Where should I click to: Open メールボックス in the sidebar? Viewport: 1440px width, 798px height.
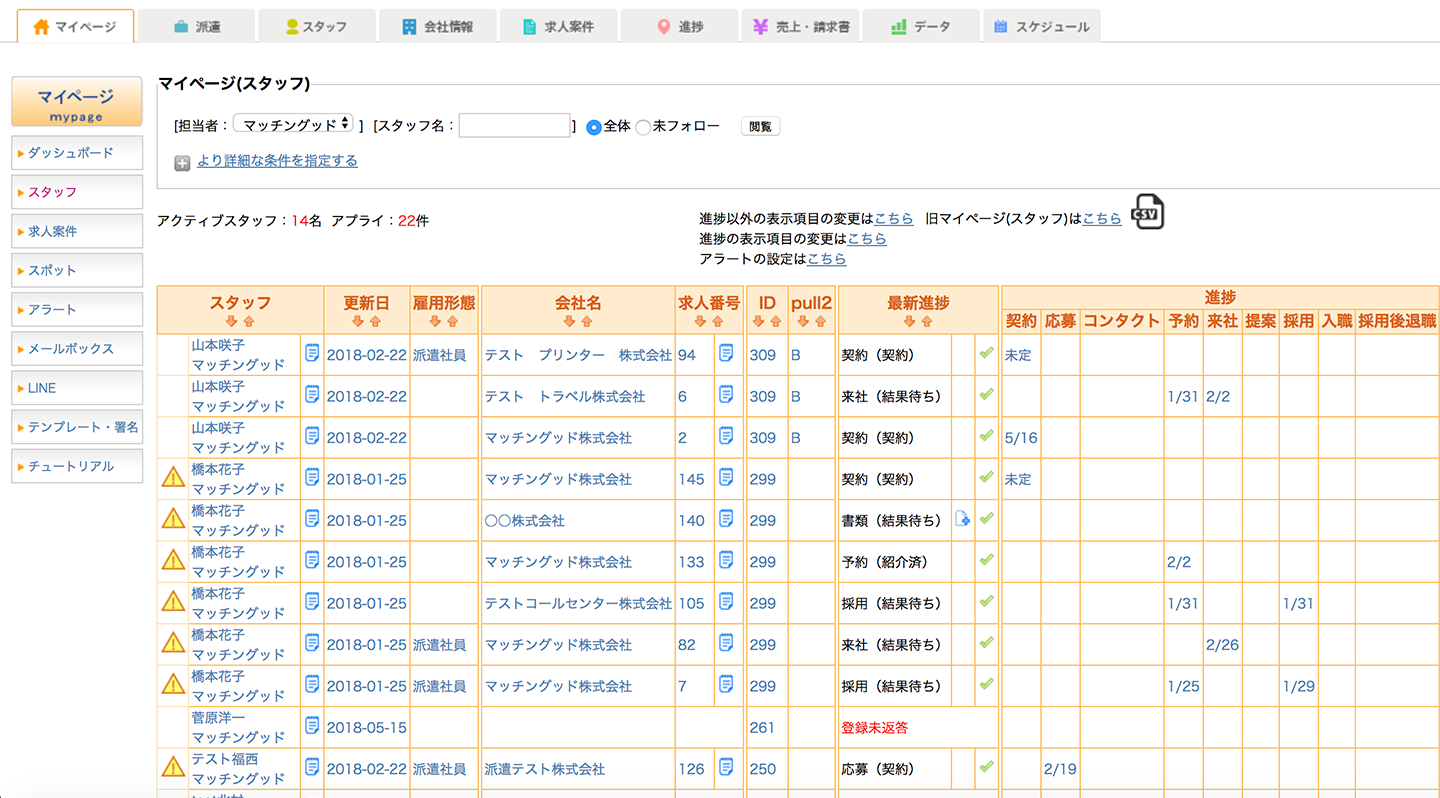(x=77, y=349)
